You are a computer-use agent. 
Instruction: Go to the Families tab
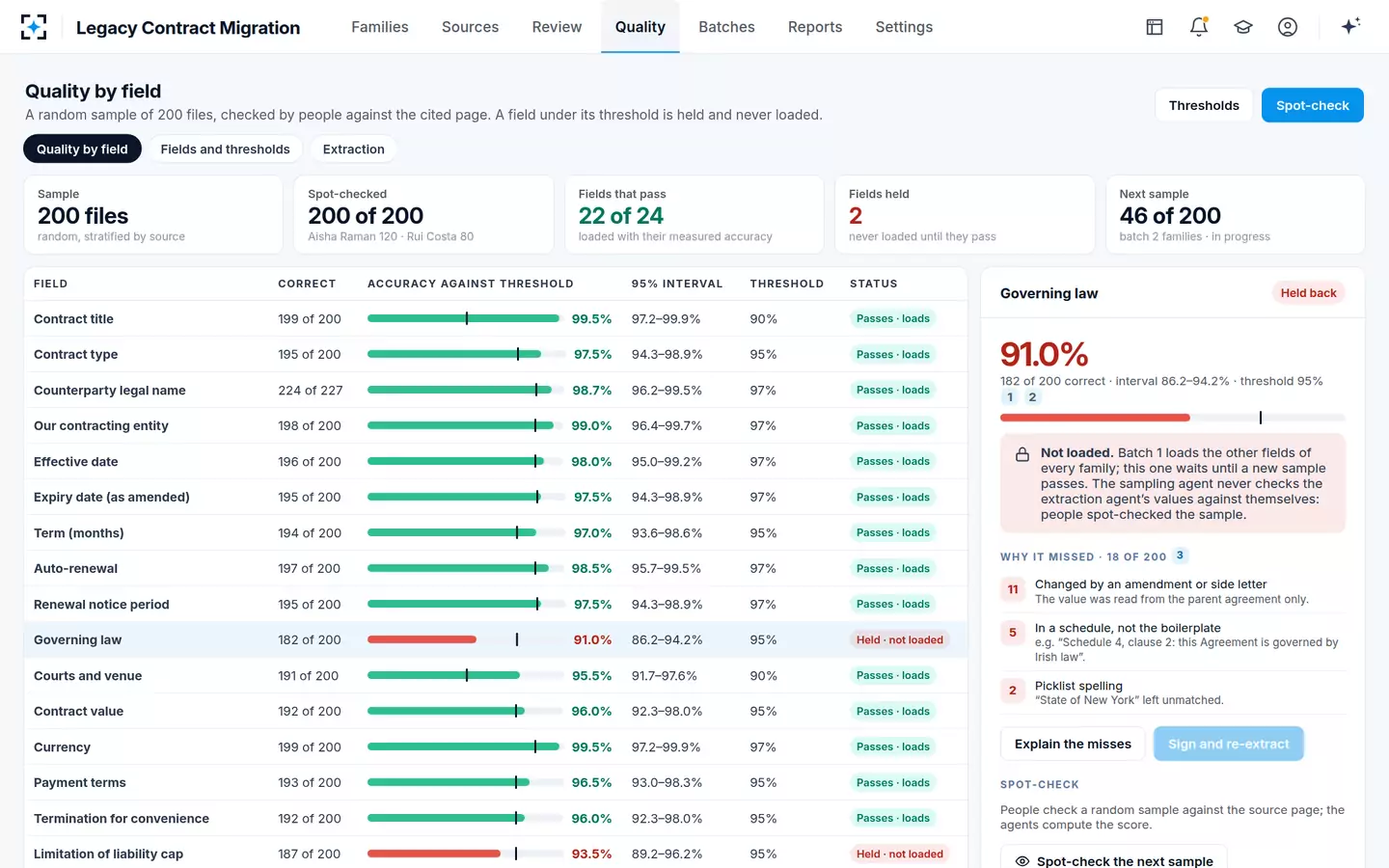(380, 27)
